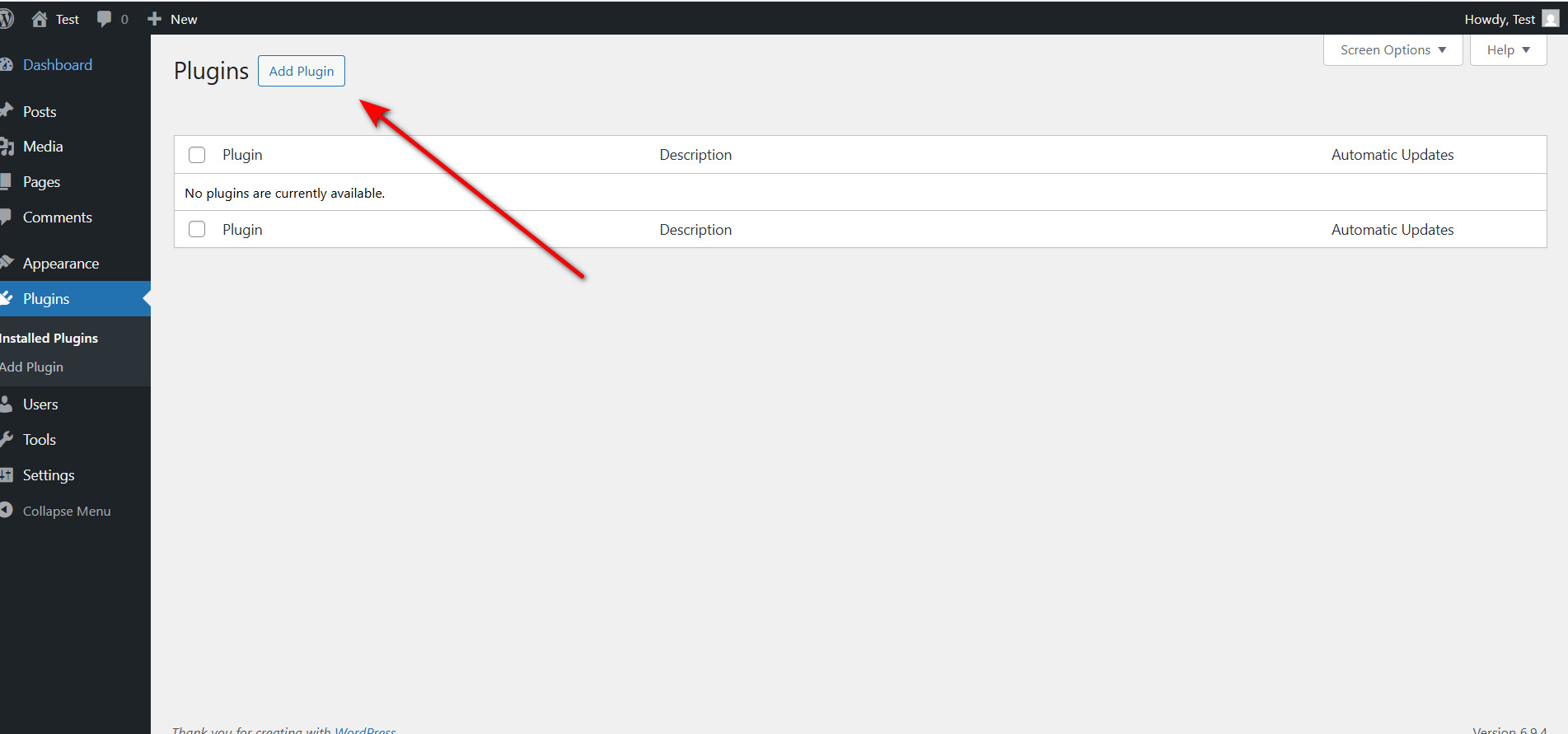Click the comments bubble icon in toolbar
The height and width of the screenshot is (734, 1568).
pos(105,19)
